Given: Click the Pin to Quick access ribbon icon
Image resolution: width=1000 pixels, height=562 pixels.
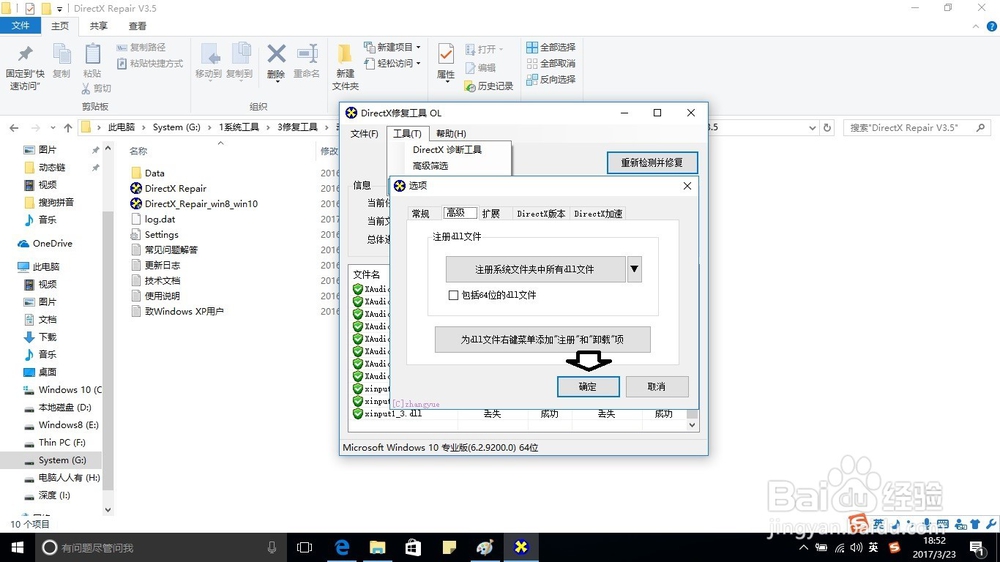Looking at the screenshot, I should point(25,55).
